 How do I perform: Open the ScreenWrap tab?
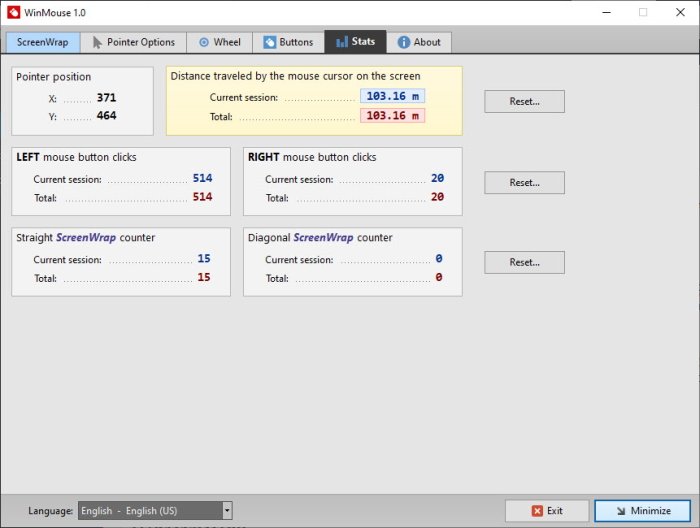point(43,42)
